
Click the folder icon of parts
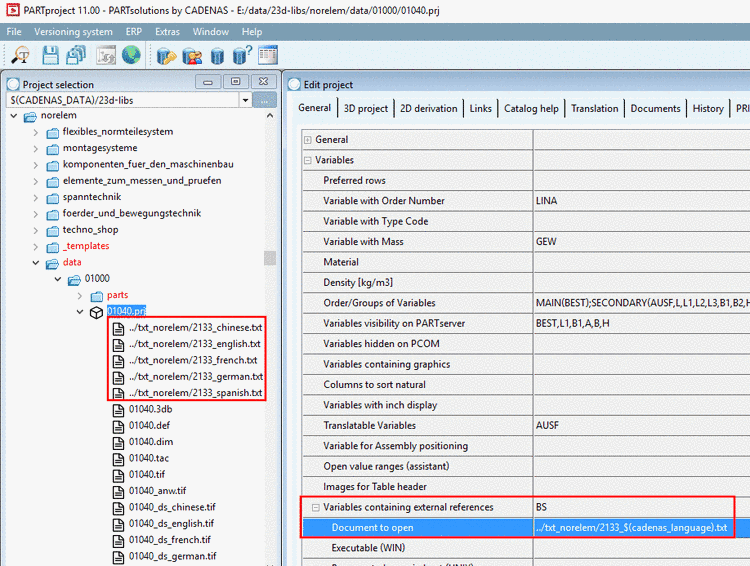(97, 296)
